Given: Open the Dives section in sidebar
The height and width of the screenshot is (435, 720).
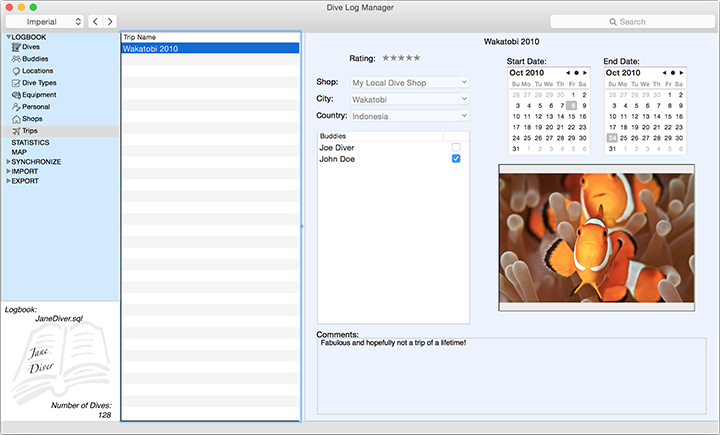Looking at the screenshot, I should point(31,47).
